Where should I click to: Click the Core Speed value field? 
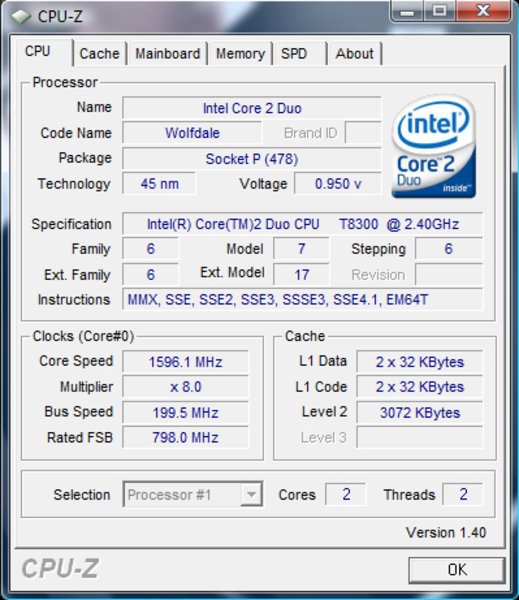(185, 362)
